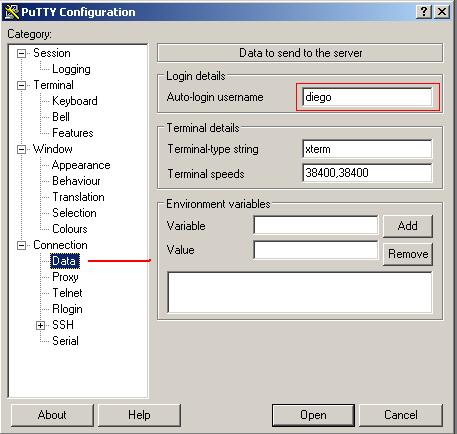Open the Rlogin category
Screen dimensions: 457x434
[x=67, y=309]
